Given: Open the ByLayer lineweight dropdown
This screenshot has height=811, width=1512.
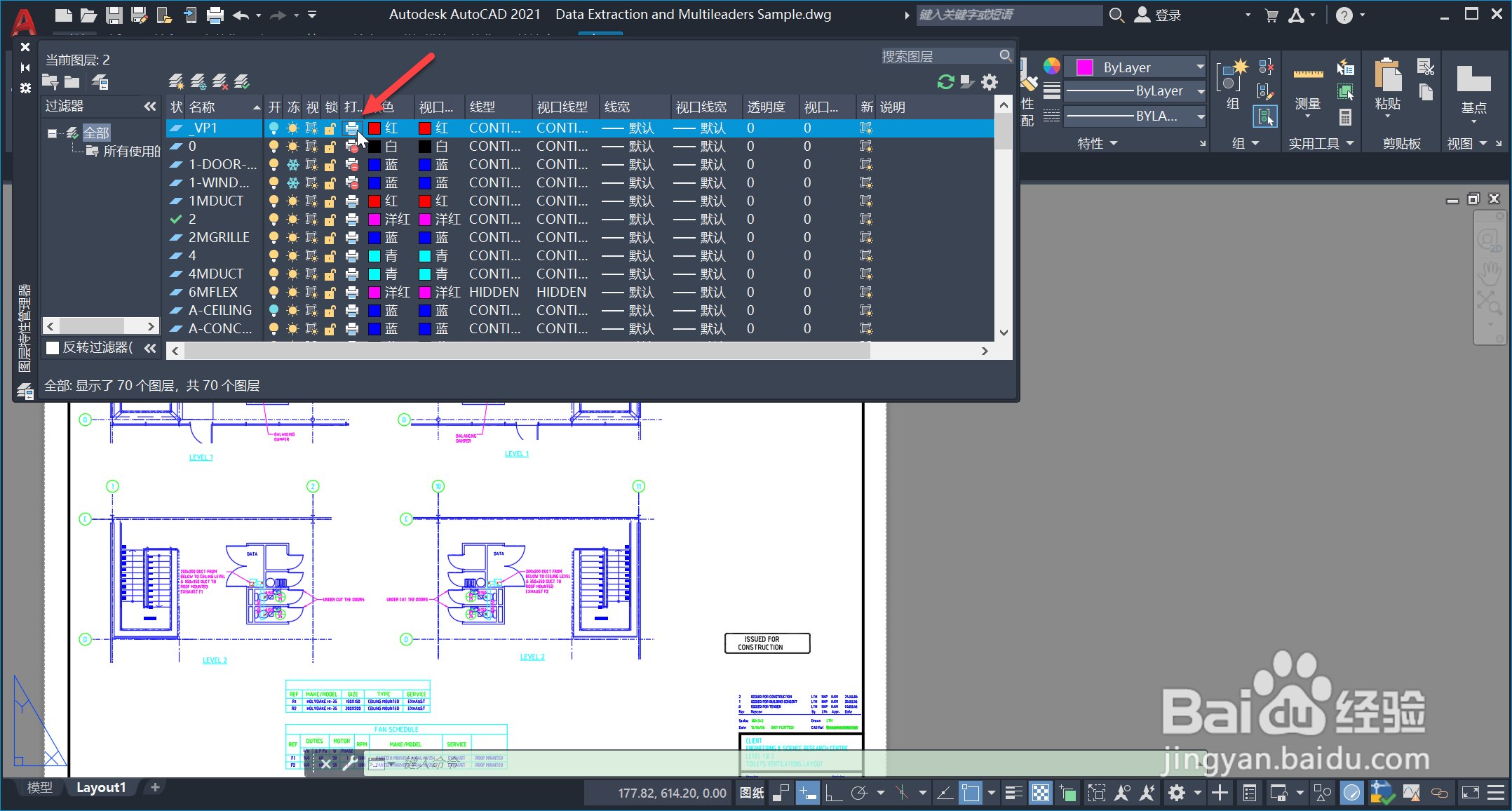Looking at the screenshot, I should (1134, 91).
